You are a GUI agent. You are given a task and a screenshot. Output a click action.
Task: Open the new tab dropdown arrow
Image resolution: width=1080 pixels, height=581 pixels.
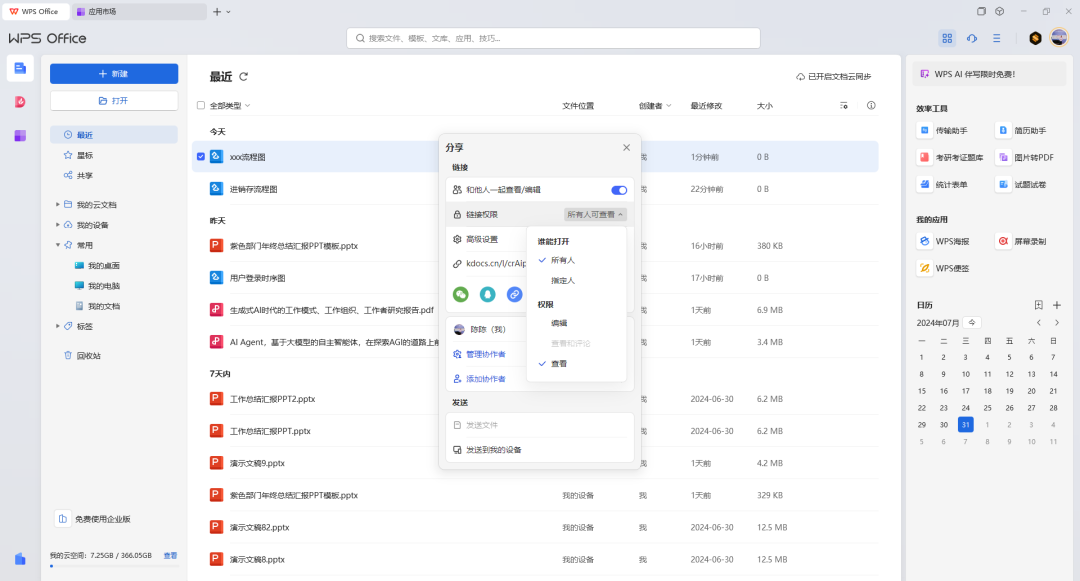point(229,12)
